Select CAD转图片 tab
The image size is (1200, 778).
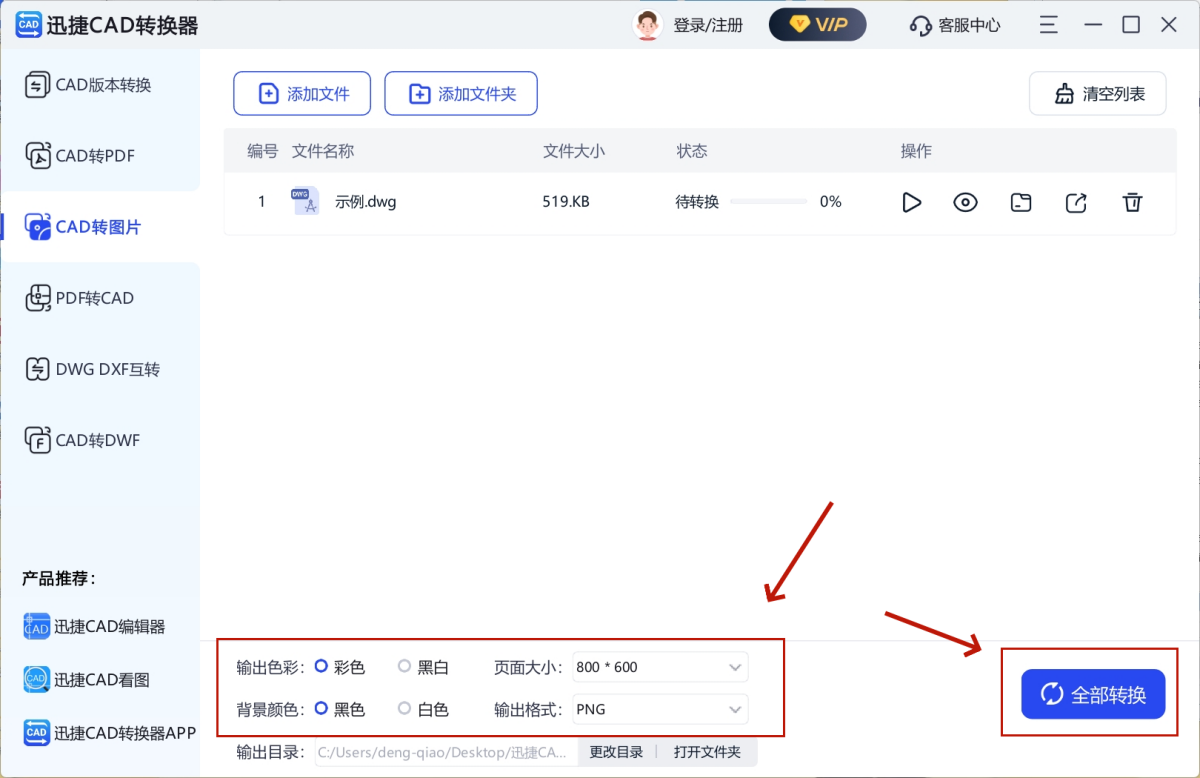point(100,227)
